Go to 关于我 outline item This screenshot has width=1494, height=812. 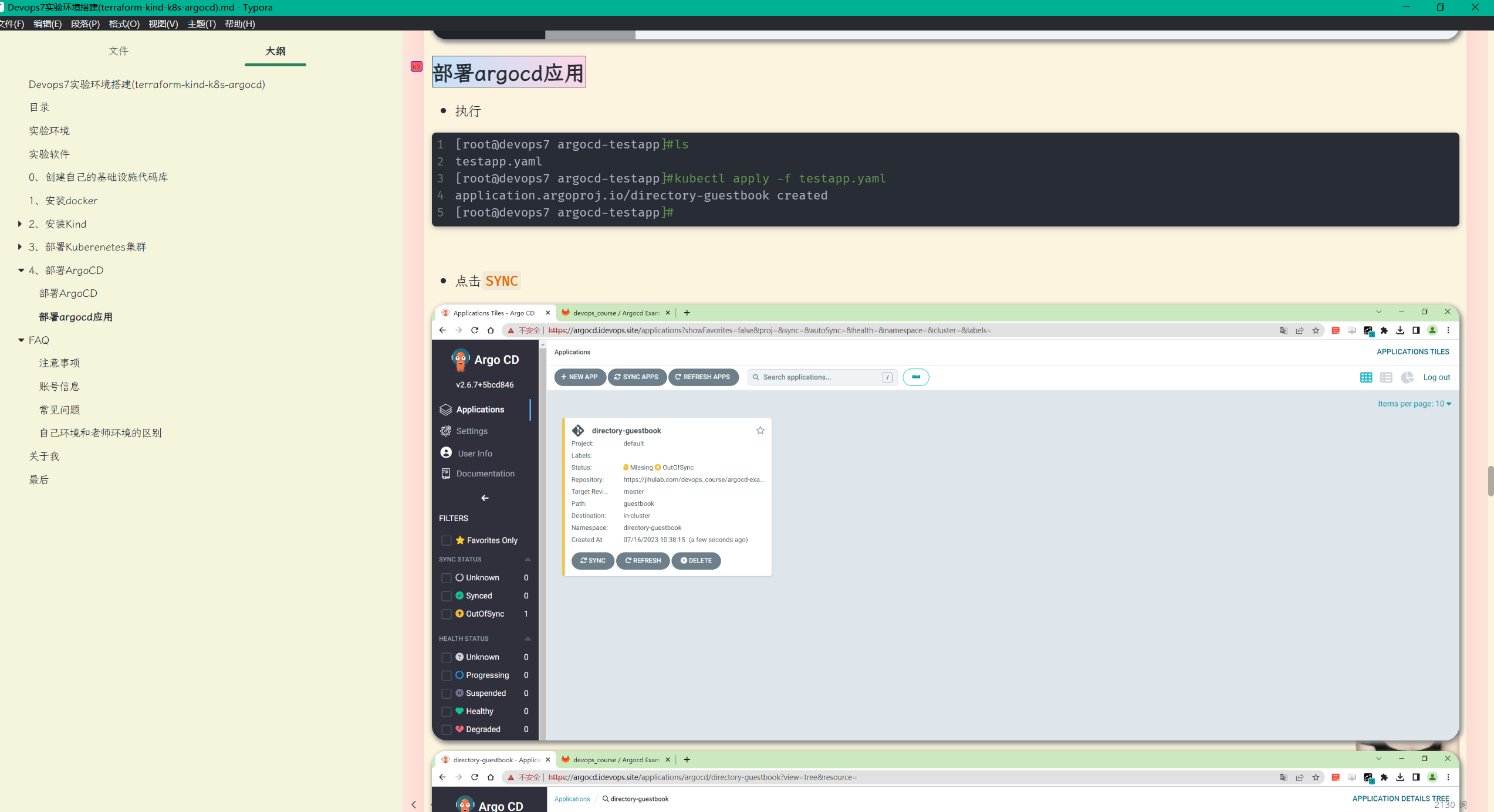[44, 456]
